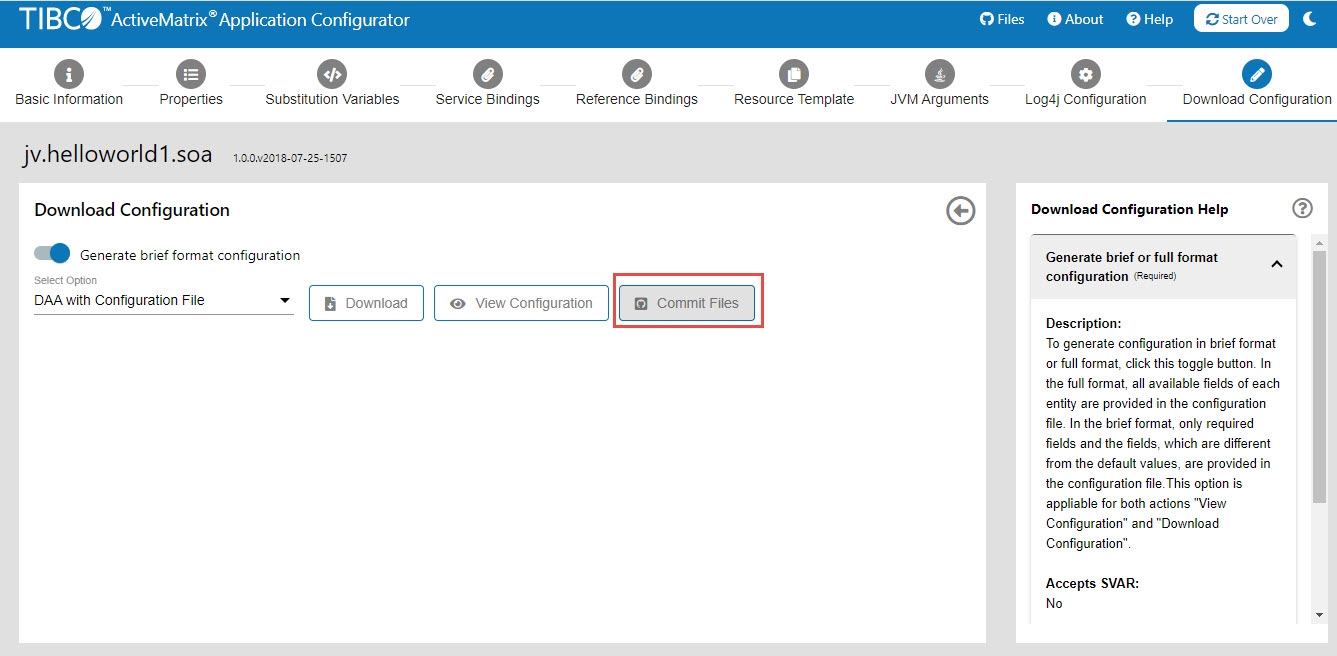Screen dimensions: 1337x656
Task: Click the Start Over button
Action: pyautogui.click(x=1241, y=19)
